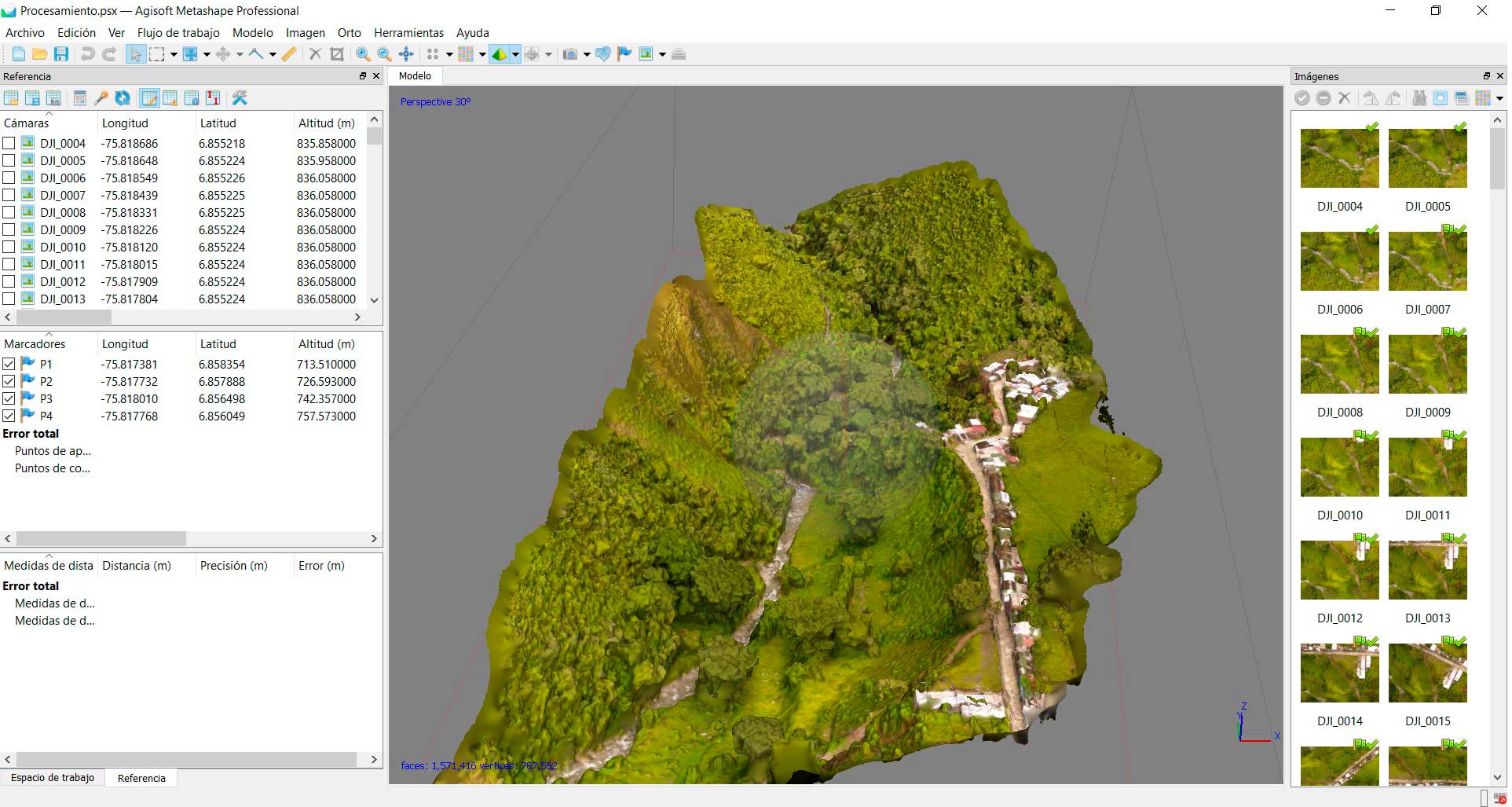The image size is (1512, 807).
Task: Sort cameras by Longitud column header
Action: tap(125, 123)
